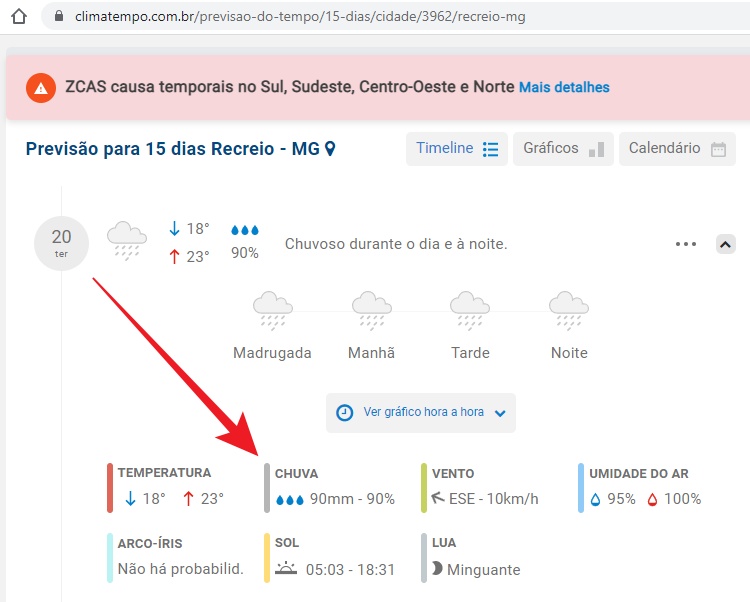This screenshot has height=602, width=750.
Task: Click the Chuva 90mm - 90% value
Action: (x=352, y=499)
